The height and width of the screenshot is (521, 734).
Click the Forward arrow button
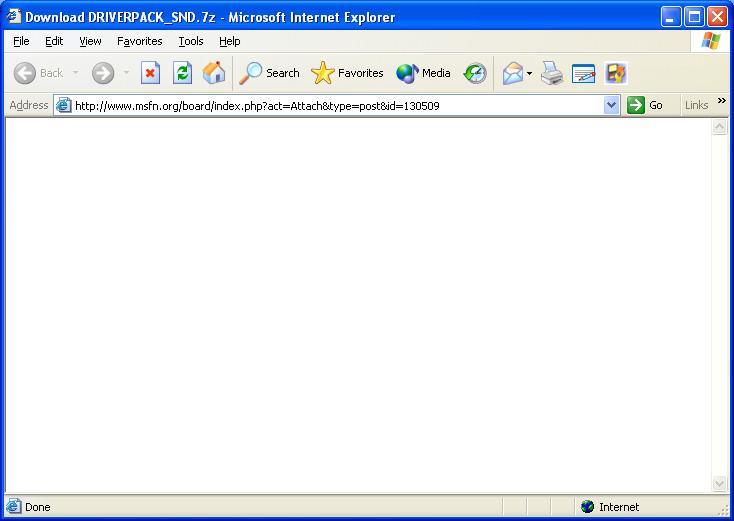click(103, 73)
